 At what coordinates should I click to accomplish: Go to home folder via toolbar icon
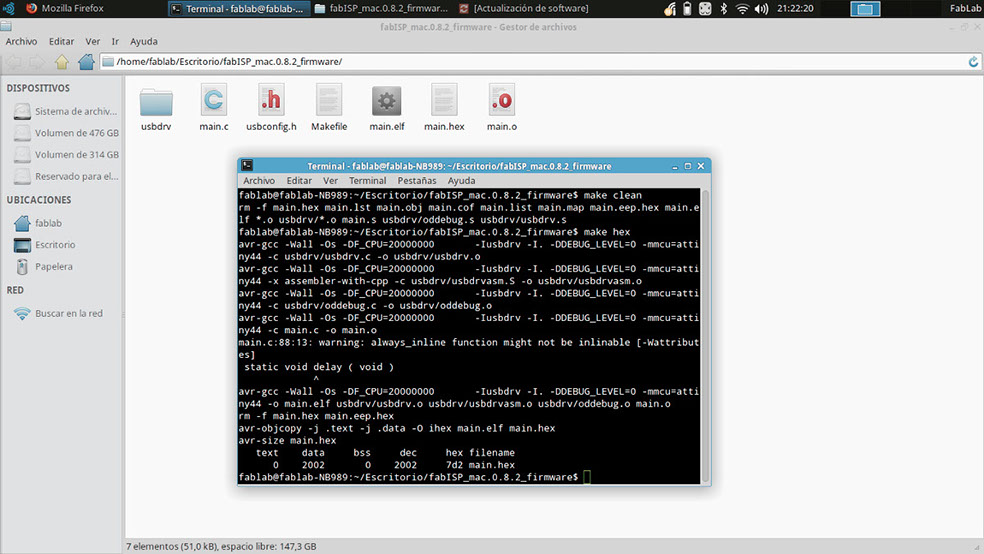pyautogui.click(x=86, y=61)
